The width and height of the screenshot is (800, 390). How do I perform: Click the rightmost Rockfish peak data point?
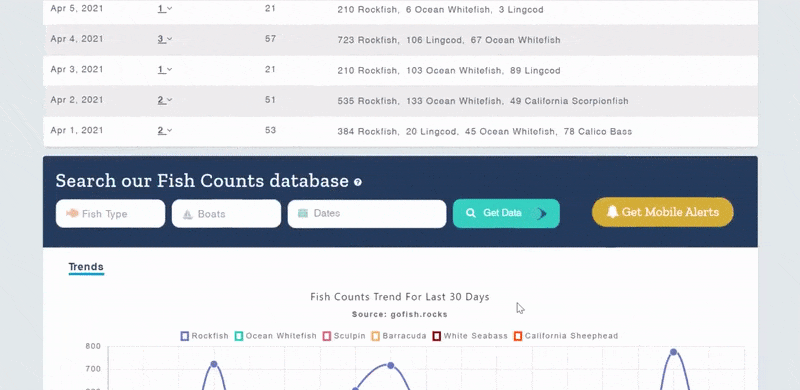tap(673, 352)
